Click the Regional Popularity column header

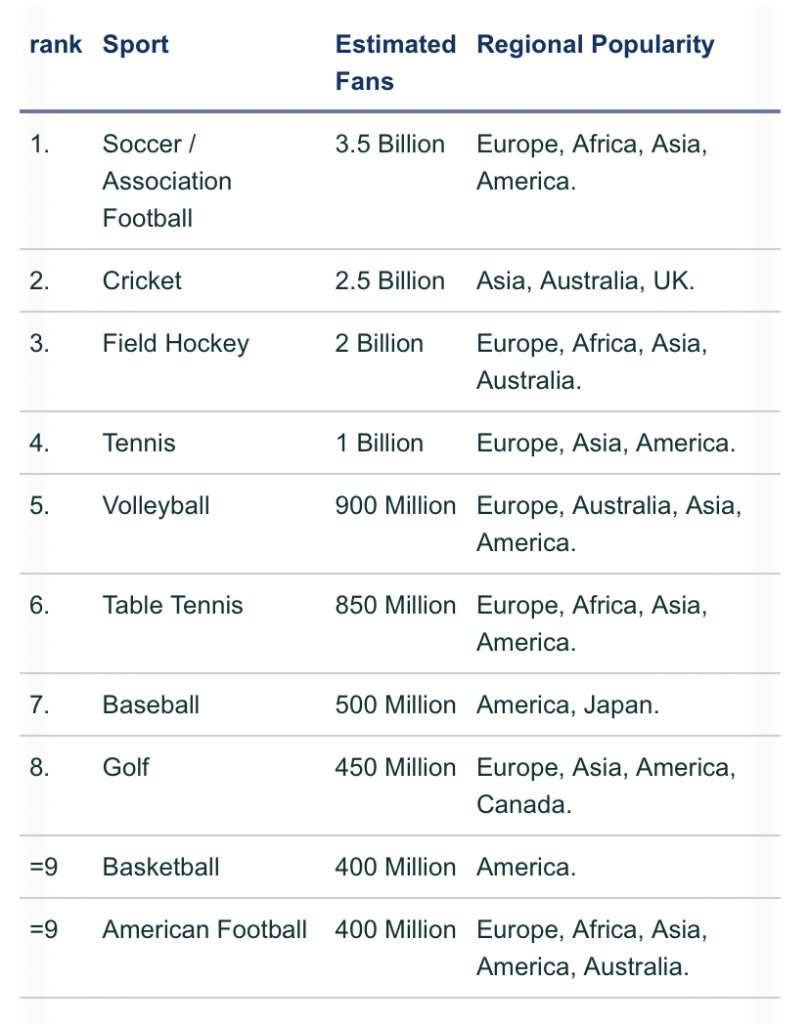tap(595, 44)
